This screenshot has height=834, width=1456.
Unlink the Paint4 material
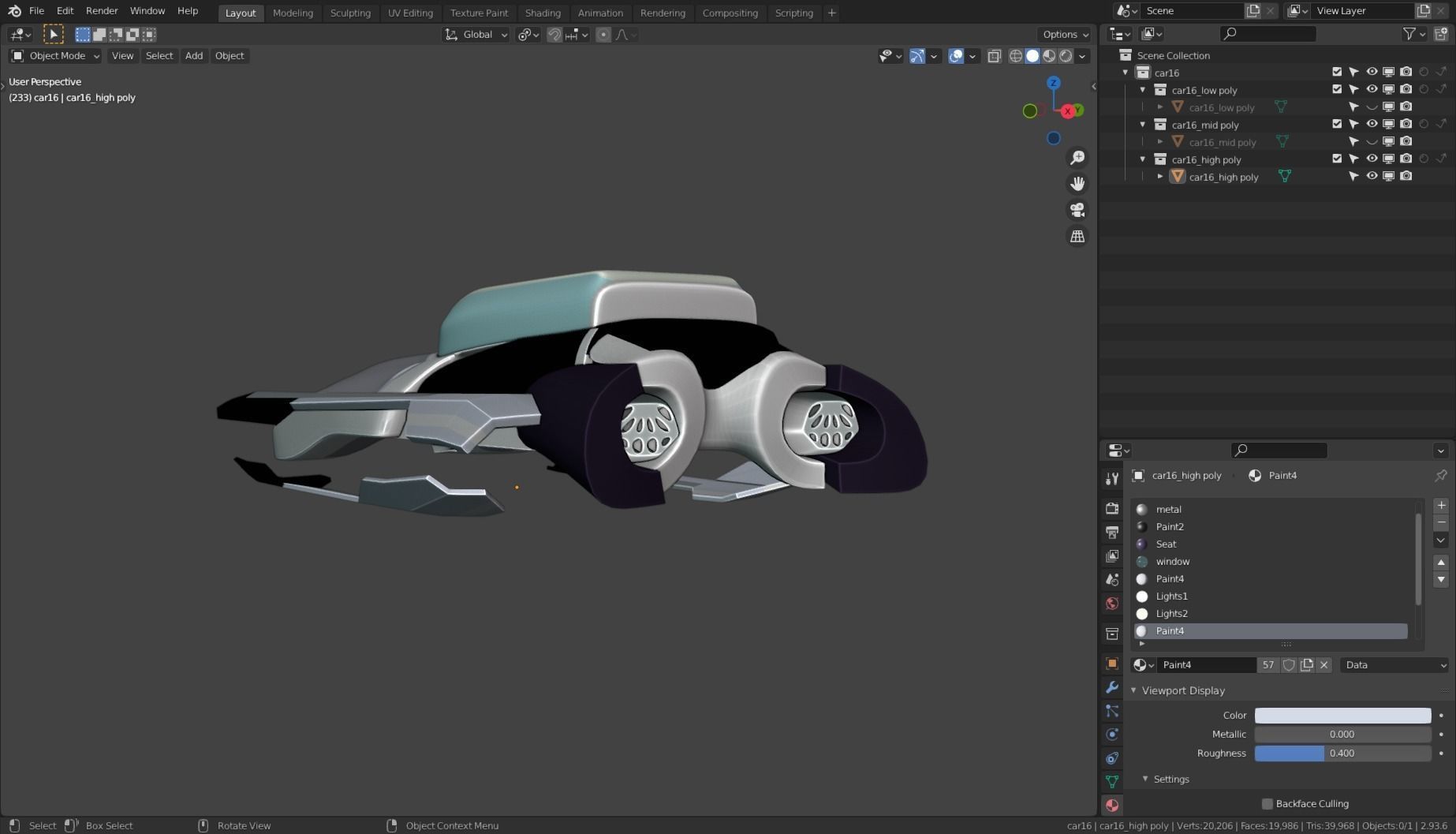click(1324, 665)
